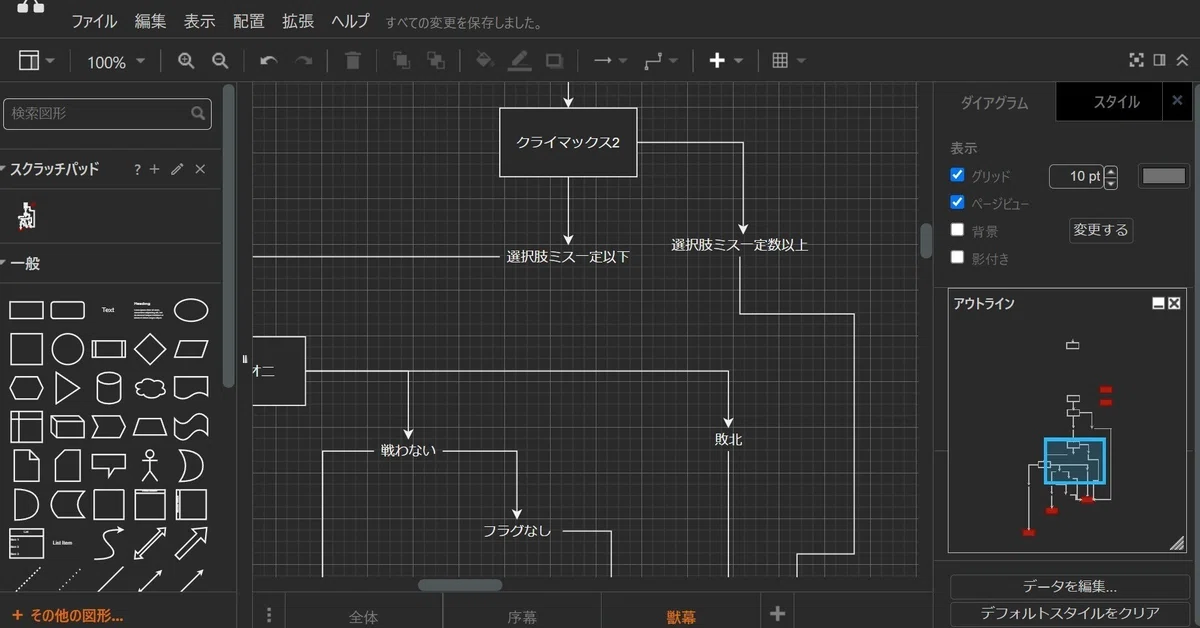This screenshot has width=1200, height=628.
Task: Click the scratchpad help question mark
Action: 137,170
